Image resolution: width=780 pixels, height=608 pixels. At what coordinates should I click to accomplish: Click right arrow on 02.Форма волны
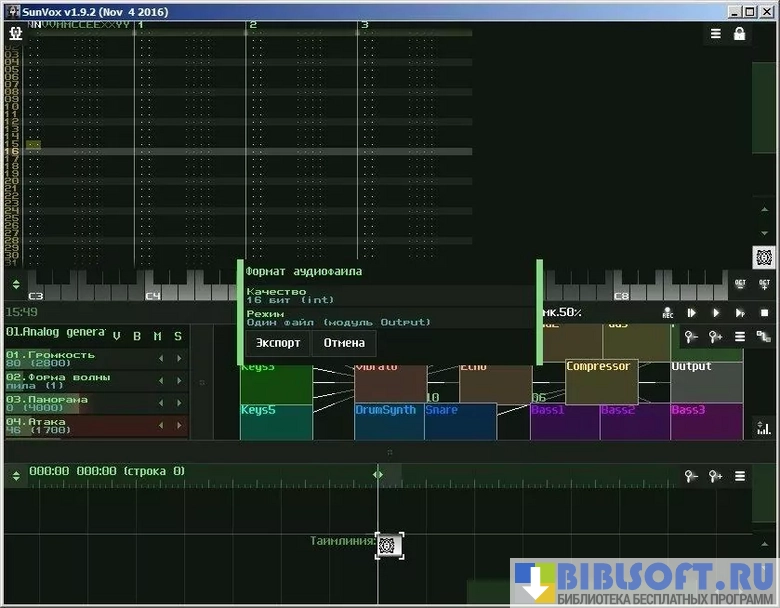coord(179,381)
